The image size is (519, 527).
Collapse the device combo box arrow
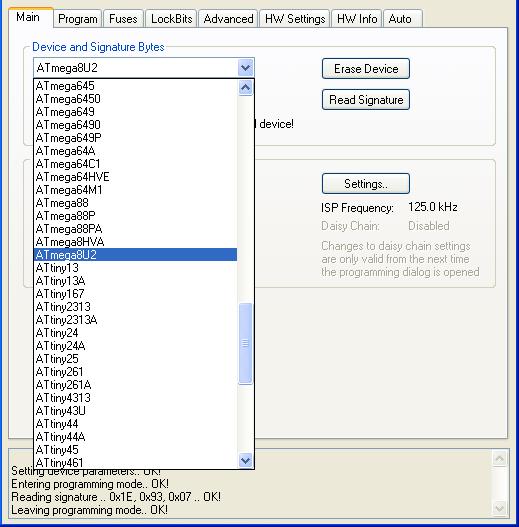coord(245,68)
